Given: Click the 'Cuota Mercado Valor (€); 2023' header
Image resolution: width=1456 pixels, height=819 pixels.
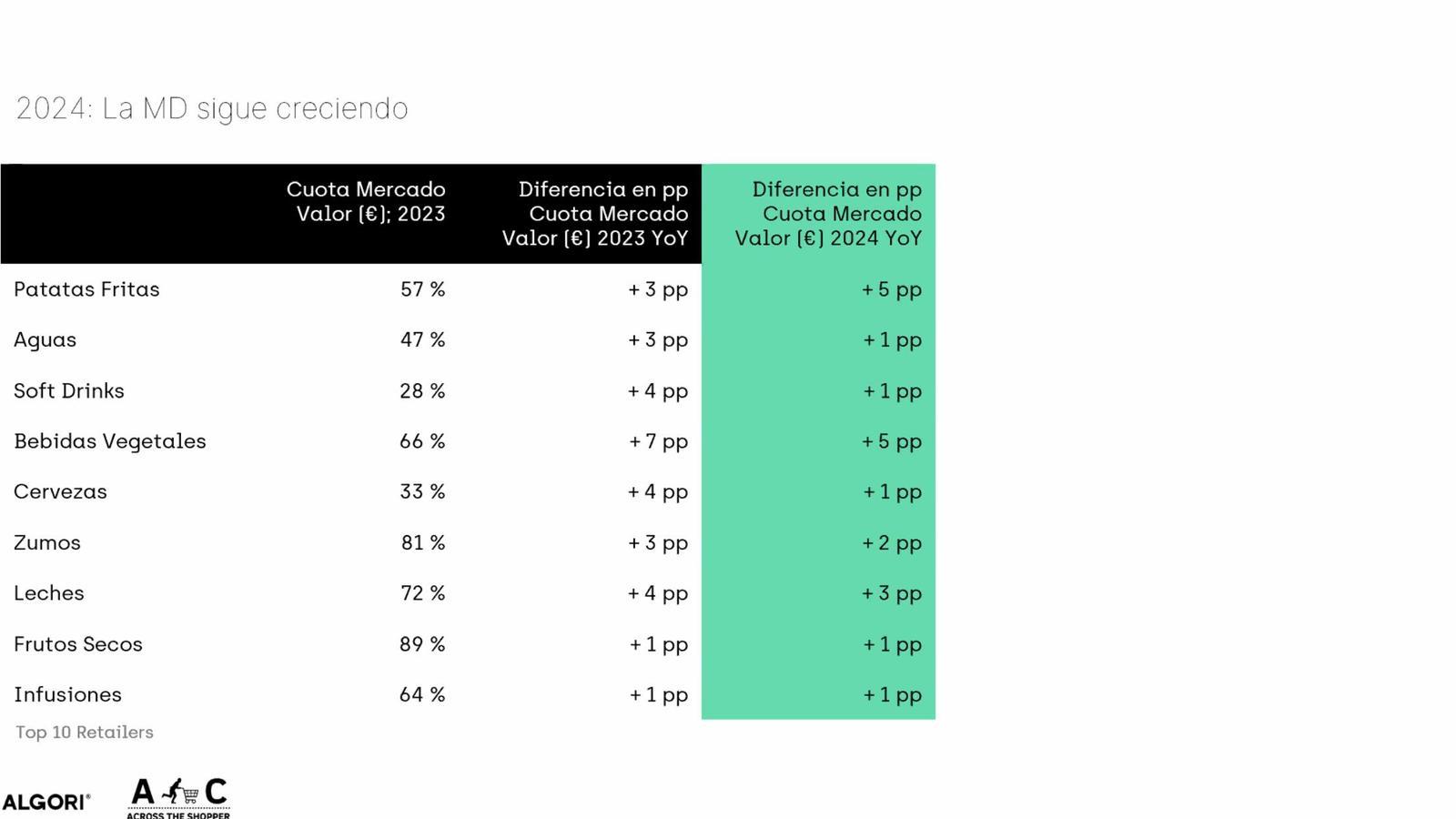Looking at the screenshot, I should point(366,202).
